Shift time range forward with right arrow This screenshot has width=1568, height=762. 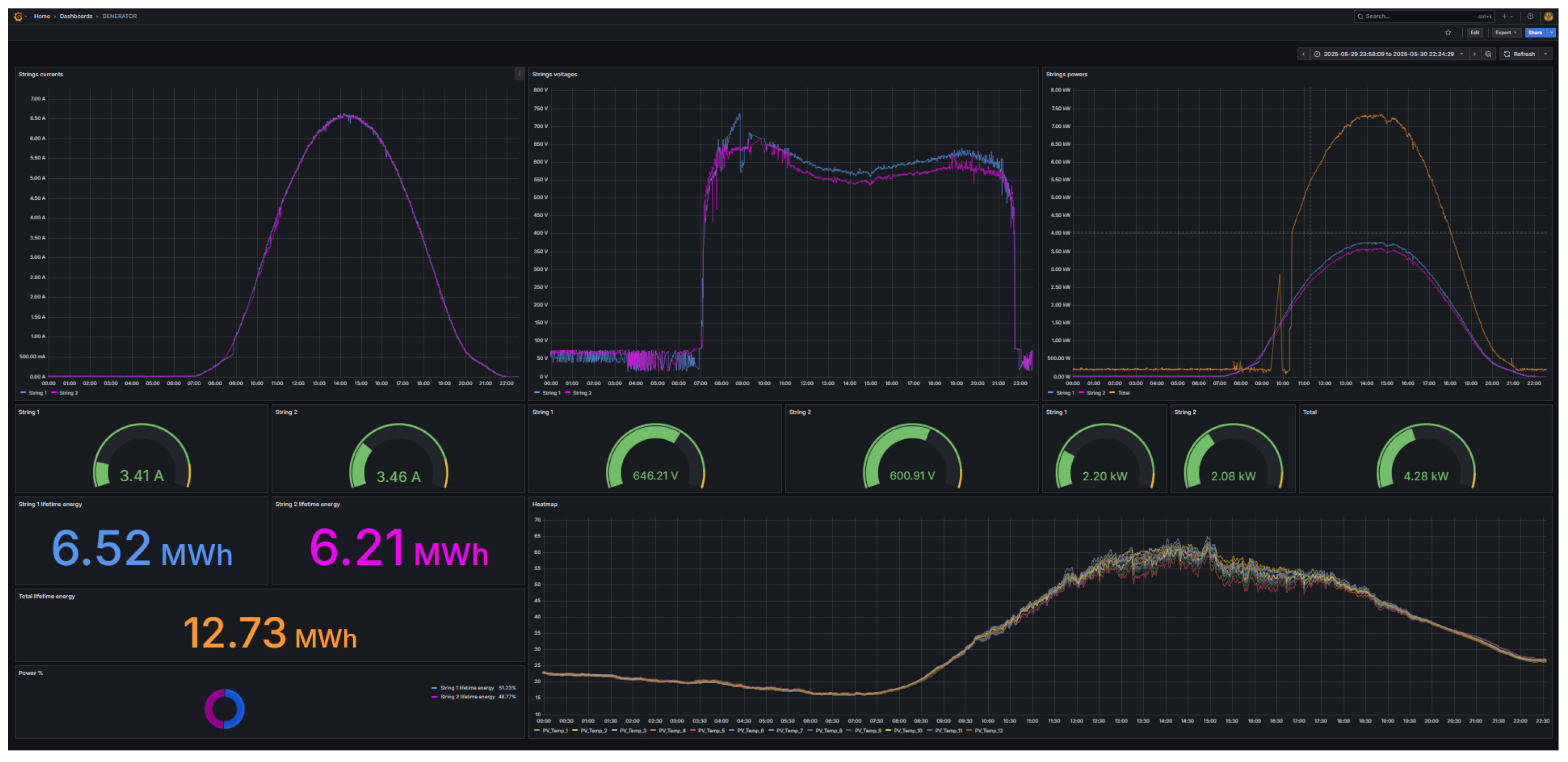tap(1474, 54)
